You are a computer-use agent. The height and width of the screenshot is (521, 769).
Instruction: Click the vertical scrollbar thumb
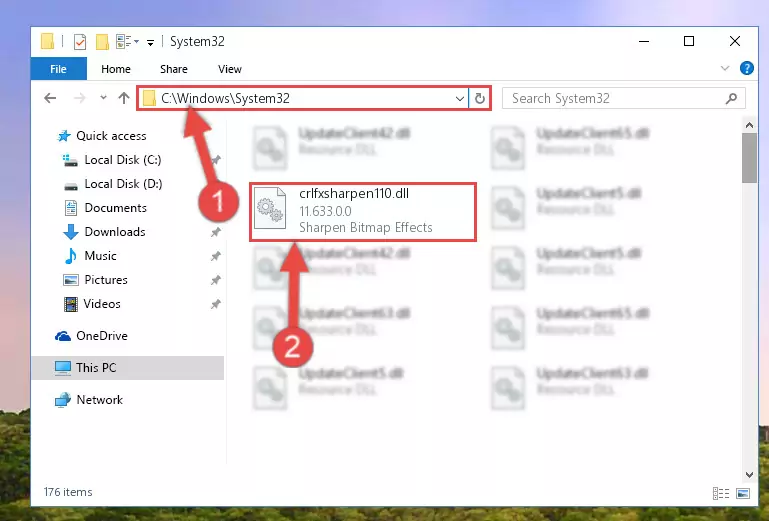coord(749,158)
